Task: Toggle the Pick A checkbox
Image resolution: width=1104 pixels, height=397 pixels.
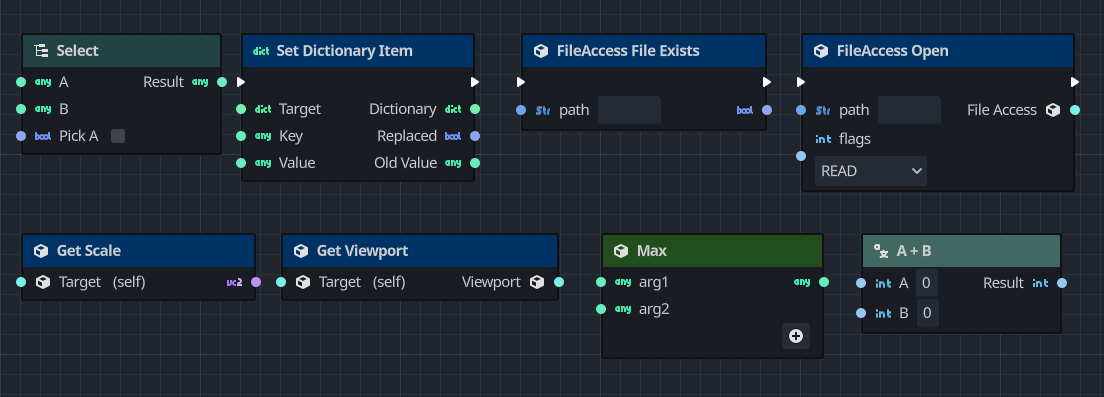Action: 118,136
